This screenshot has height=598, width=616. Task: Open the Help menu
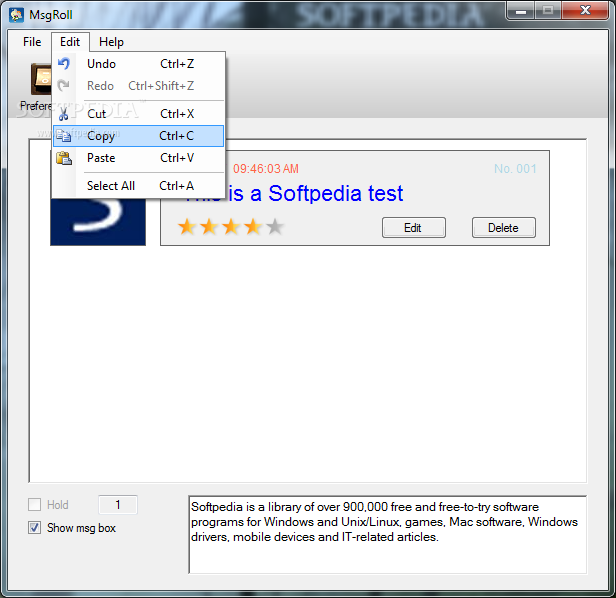pos(111,42)
